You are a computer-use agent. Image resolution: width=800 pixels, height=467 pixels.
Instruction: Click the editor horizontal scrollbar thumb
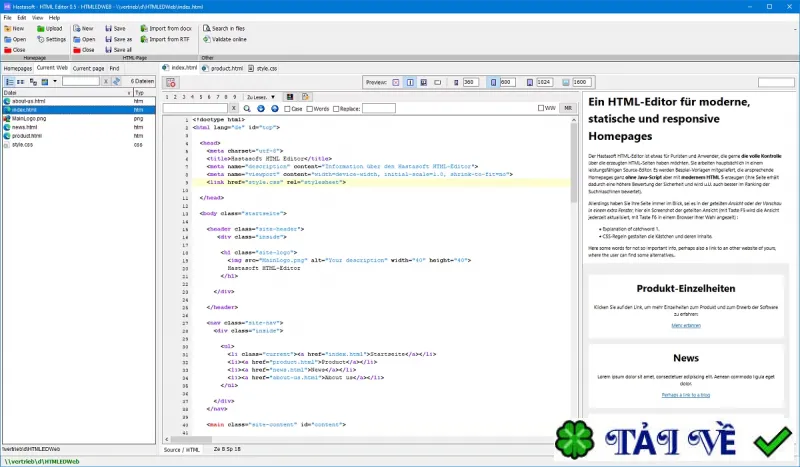[191, 439]
